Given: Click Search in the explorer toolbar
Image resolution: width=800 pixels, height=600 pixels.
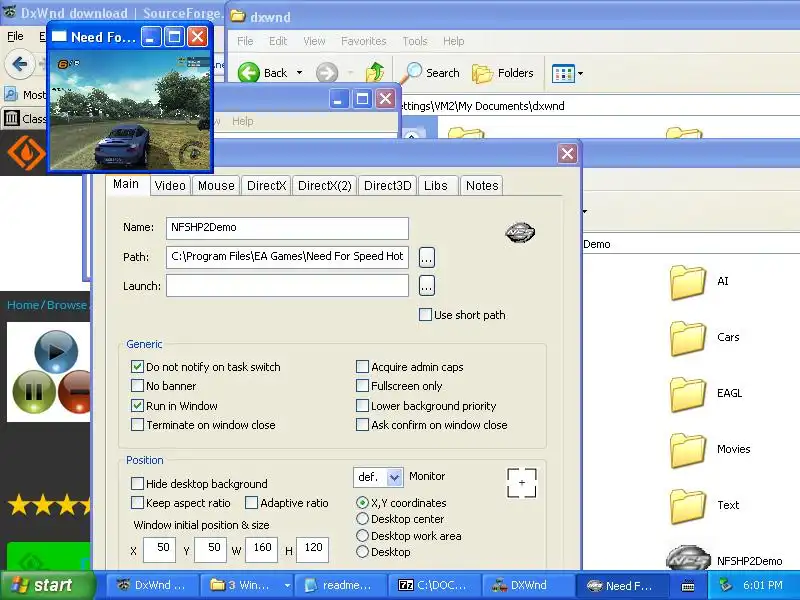Looking at the screenshot, I should coord(431,73).
